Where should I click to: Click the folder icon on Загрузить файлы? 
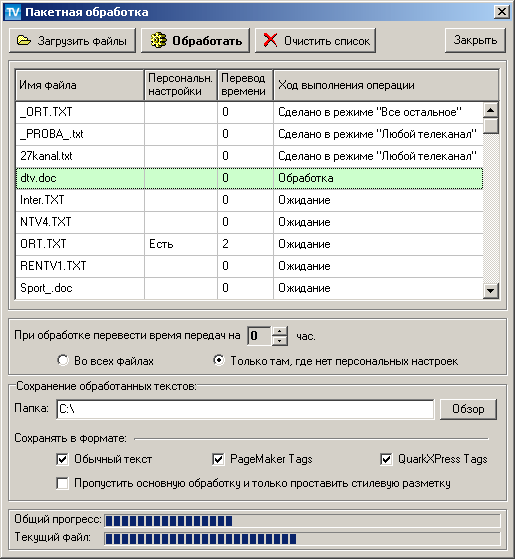[24, 40]
